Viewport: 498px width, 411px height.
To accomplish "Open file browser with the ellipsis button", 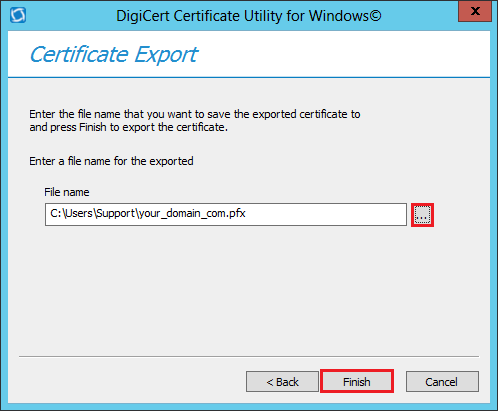I will (x=422, y=215).
